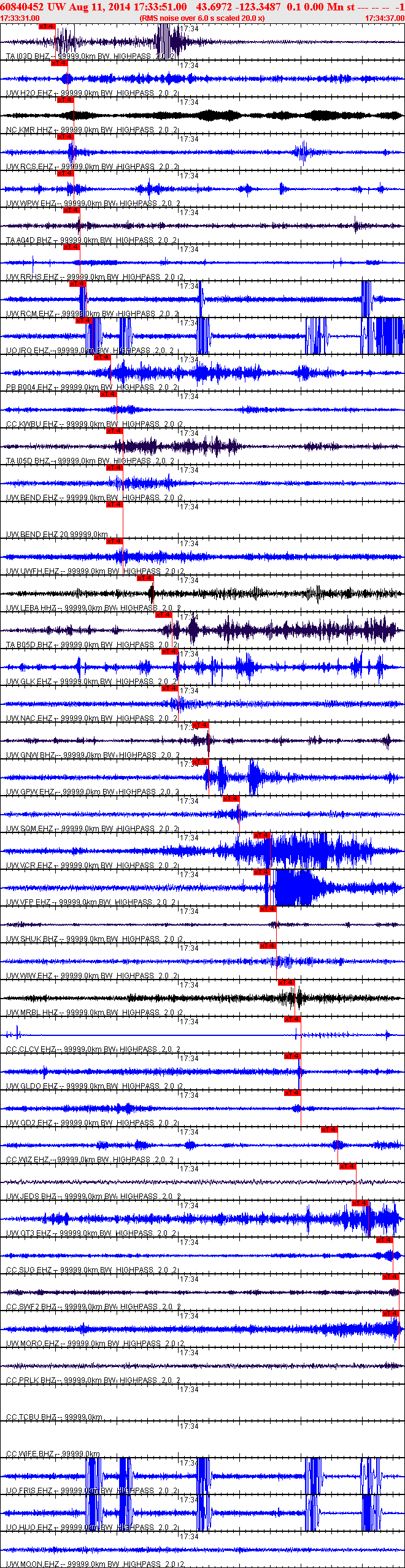Viewport: 405px width, 1568px height.
Task: Click the red pick flag on NC.KMR trace
Action: tap(65, 100)
